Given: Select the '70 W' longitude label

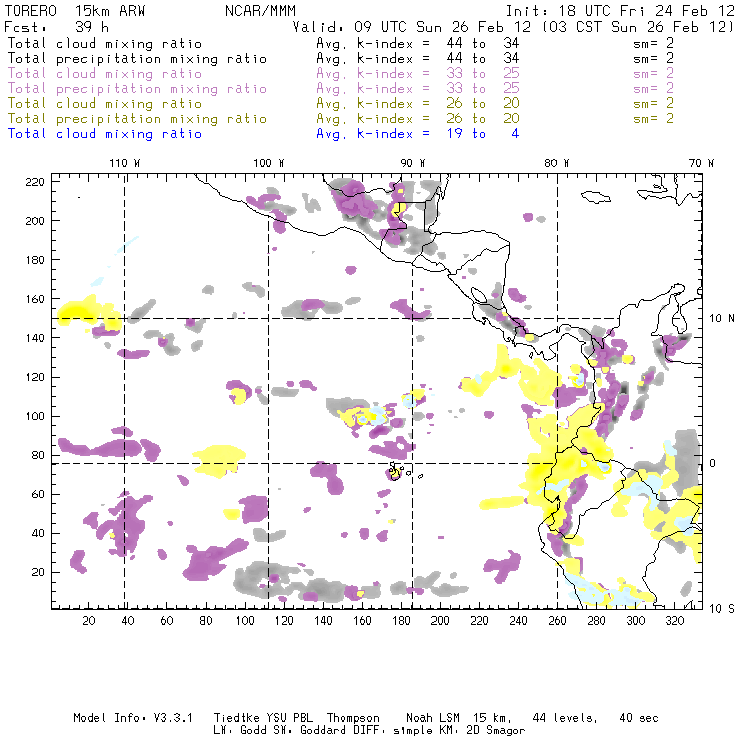Looking at the screenshot, I should 701,163.
